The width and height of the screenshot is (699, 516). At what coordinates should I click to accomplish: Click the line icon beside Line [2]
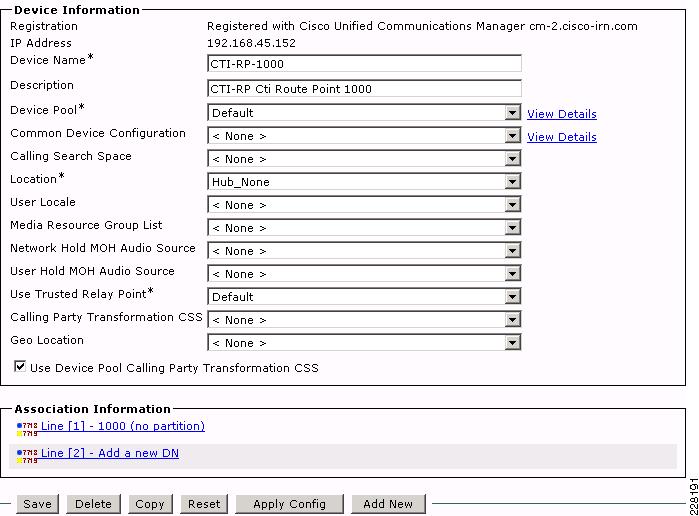click(27, 456)
